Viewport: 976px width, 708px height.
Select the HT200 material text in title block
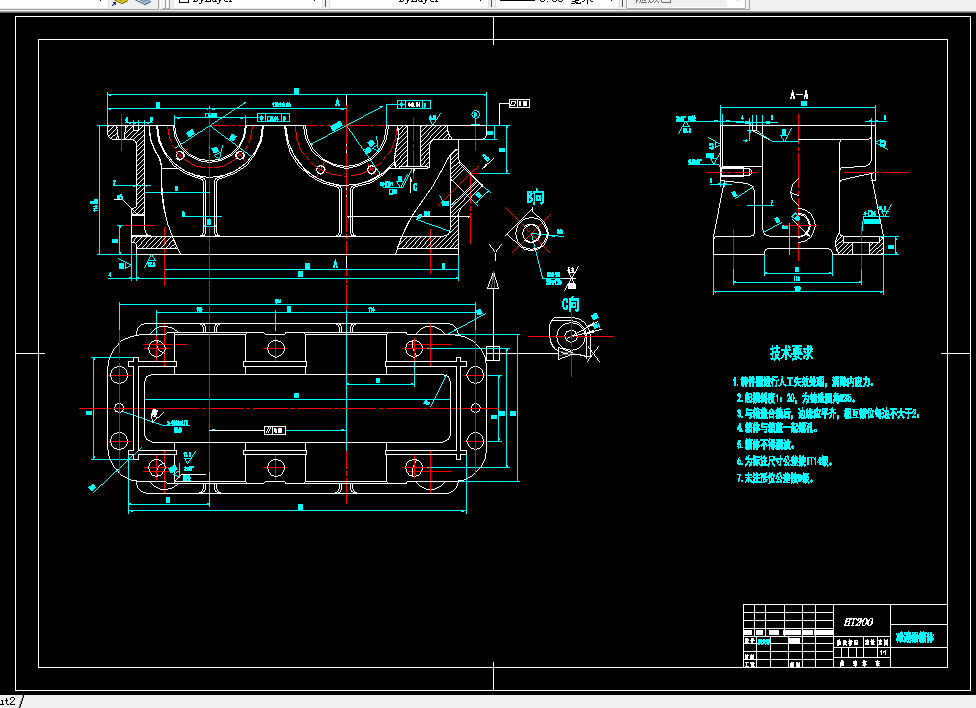(x=858, y=622)
